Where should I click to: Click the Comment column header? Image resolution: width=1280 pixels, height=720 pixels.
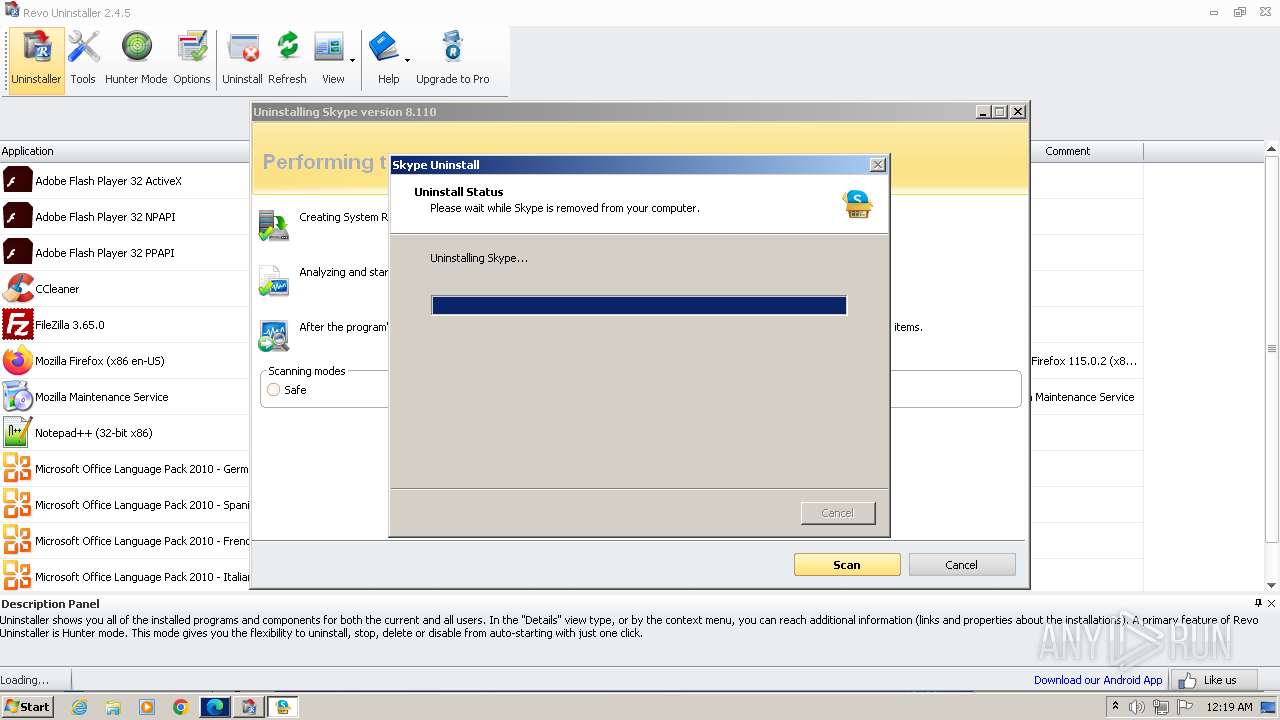pyautogui.click(x=1086, y=151)
